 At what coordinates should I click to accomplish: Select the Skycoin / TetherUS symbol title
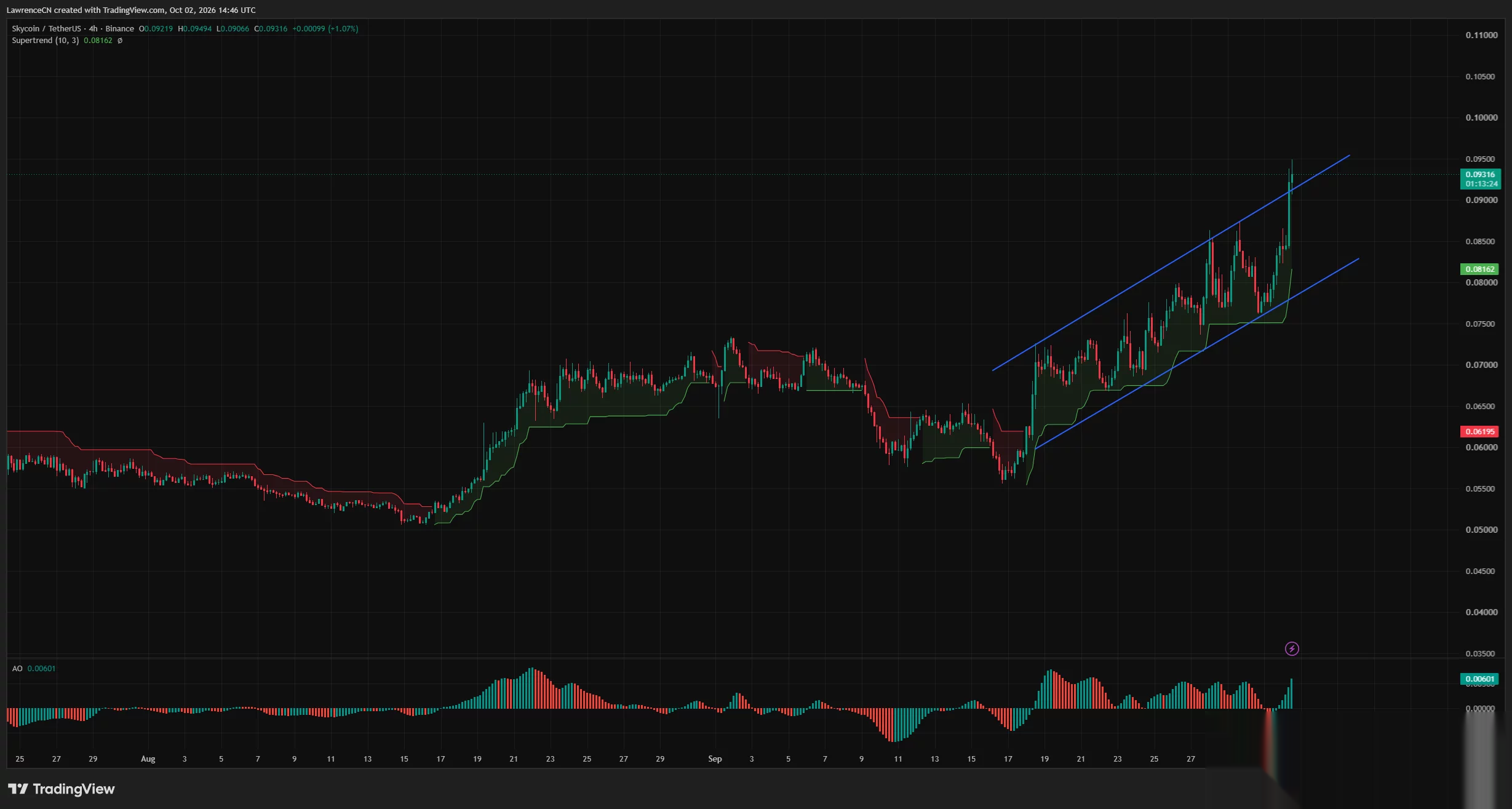[46, 28]
